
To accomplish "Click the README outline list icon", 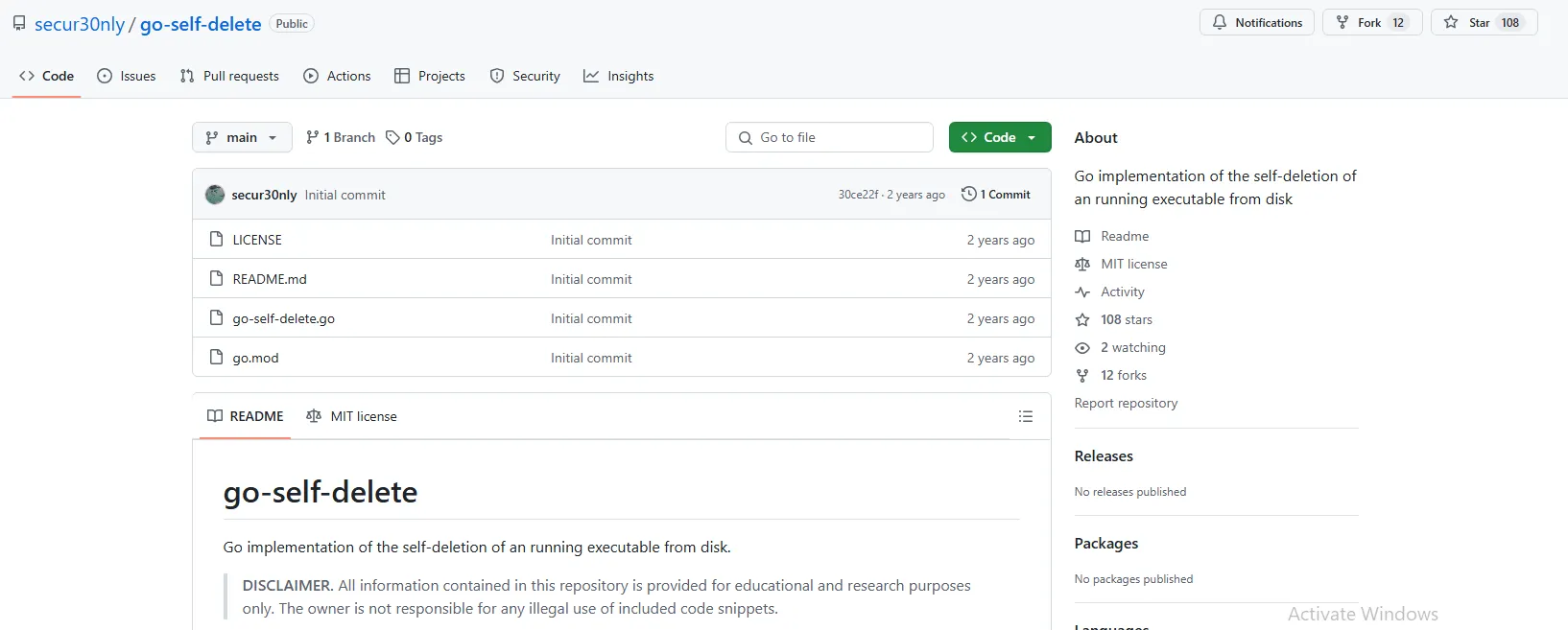I will click(1026, 416).
